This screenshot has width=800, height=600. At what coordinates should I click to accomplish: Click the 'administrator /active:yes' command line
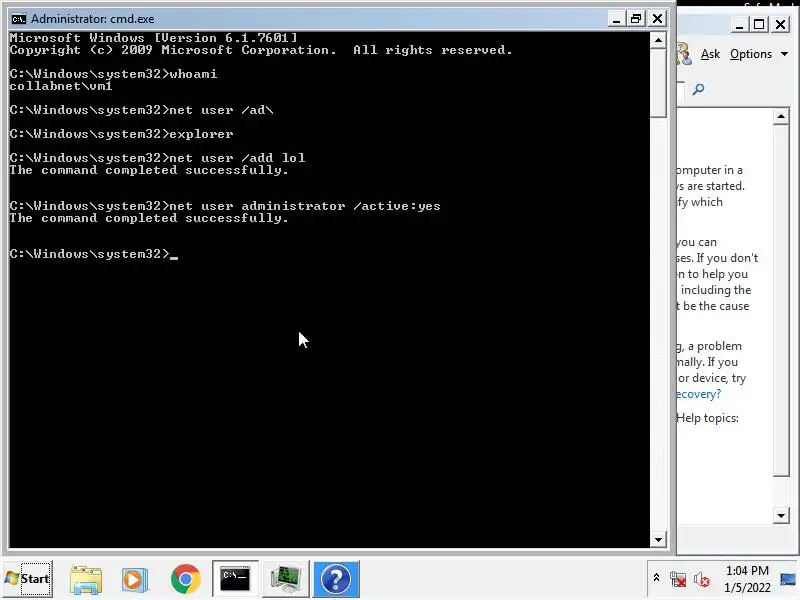point(224,206)
